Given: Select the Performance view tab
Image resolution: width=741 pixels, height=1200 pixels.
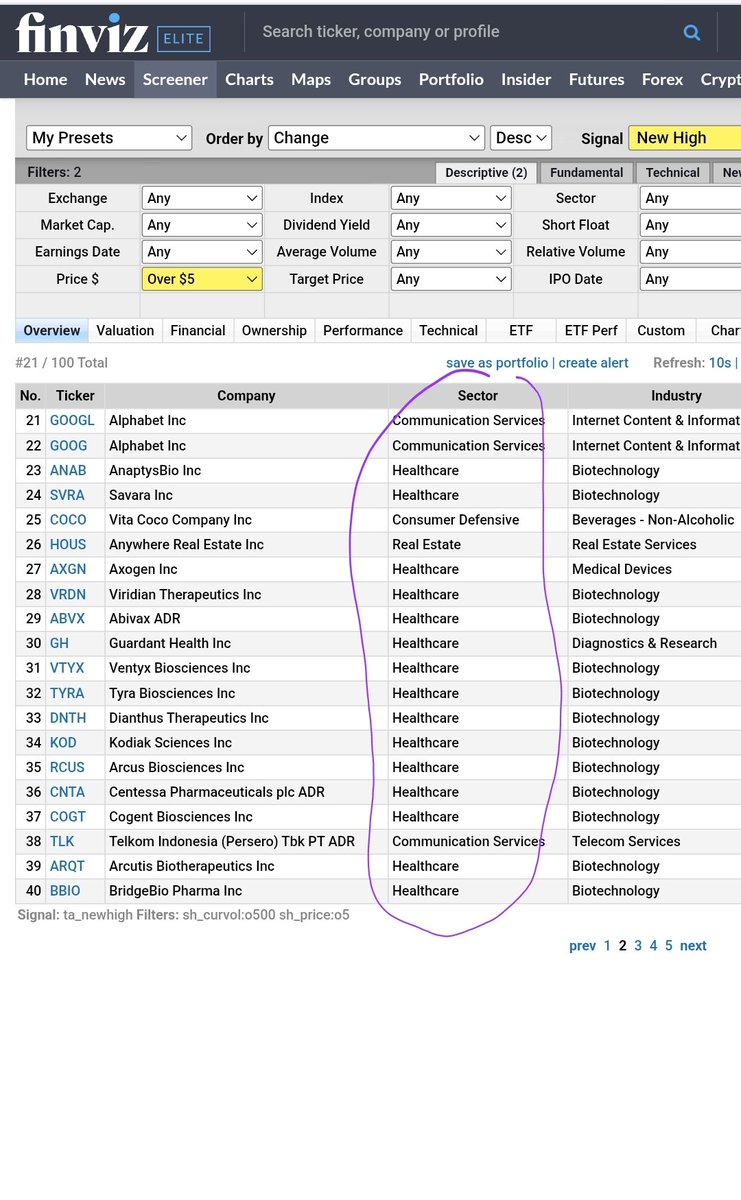Looking at the screenshot, I should coord(363,330).
